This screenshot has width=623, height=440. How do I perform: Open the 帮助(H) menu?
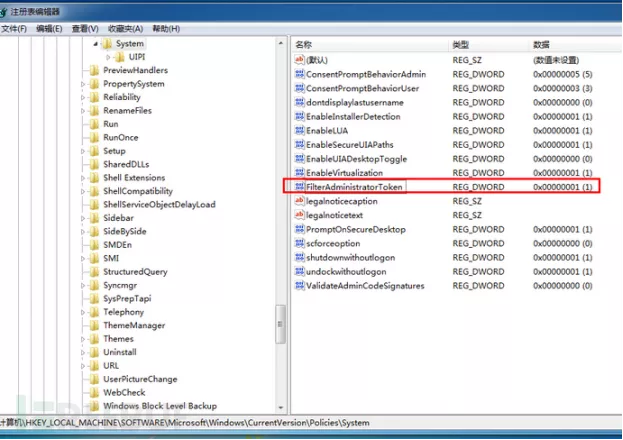coord(165,28)
